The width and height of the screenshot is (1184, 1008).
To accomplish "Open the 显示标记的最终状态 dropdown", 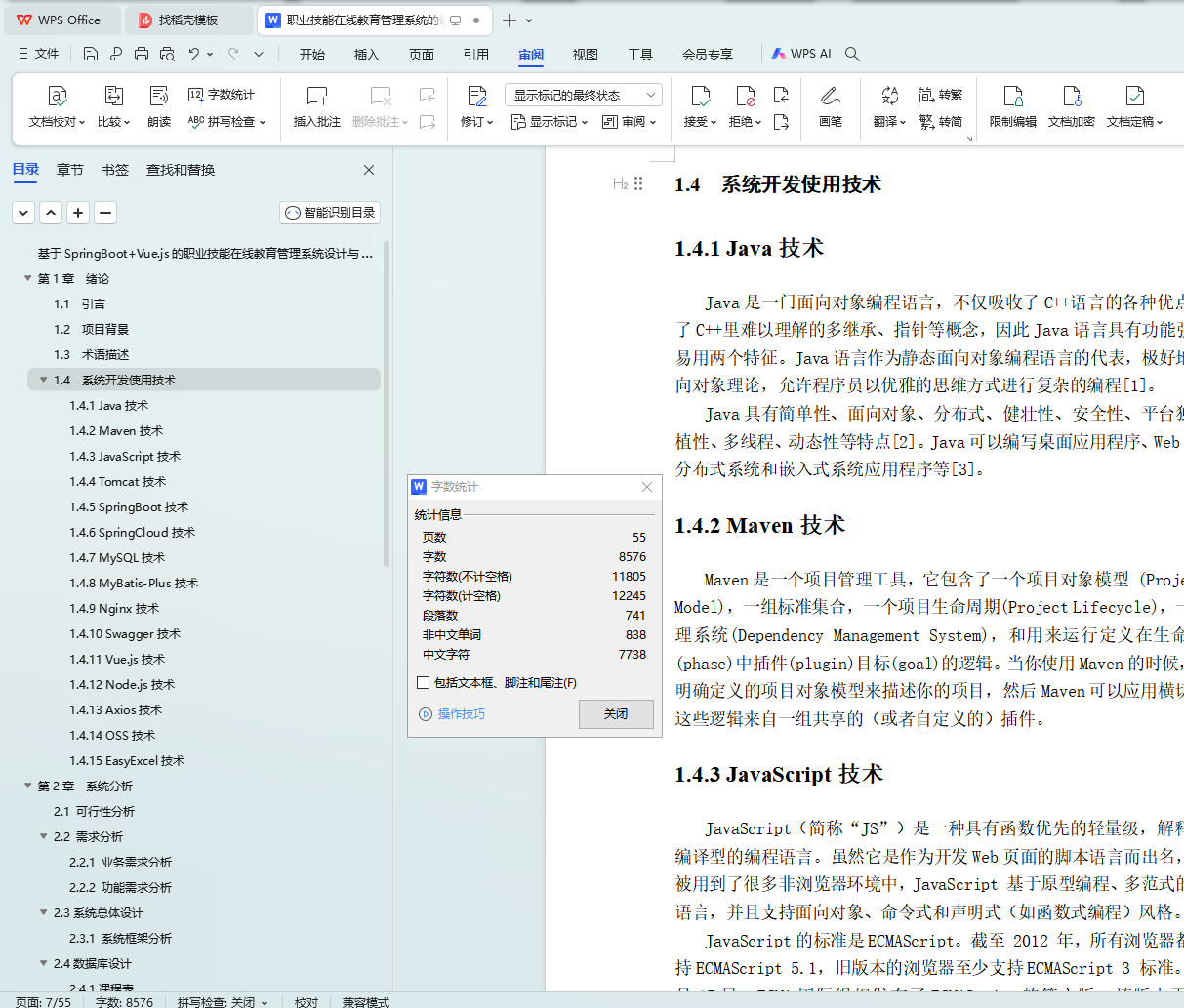I will 584,95.
